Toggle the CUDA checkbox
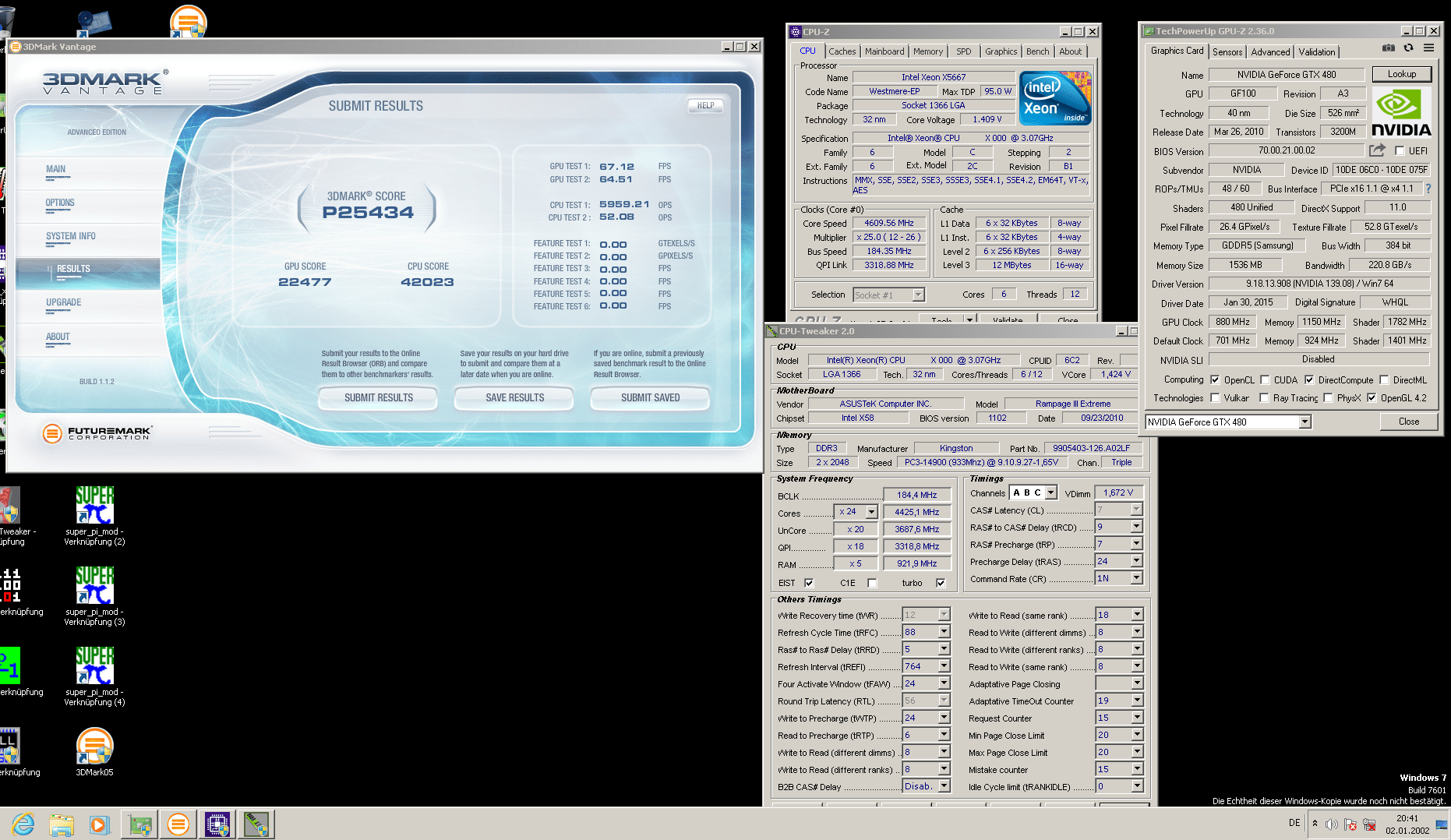 (x=1265, y=380)
